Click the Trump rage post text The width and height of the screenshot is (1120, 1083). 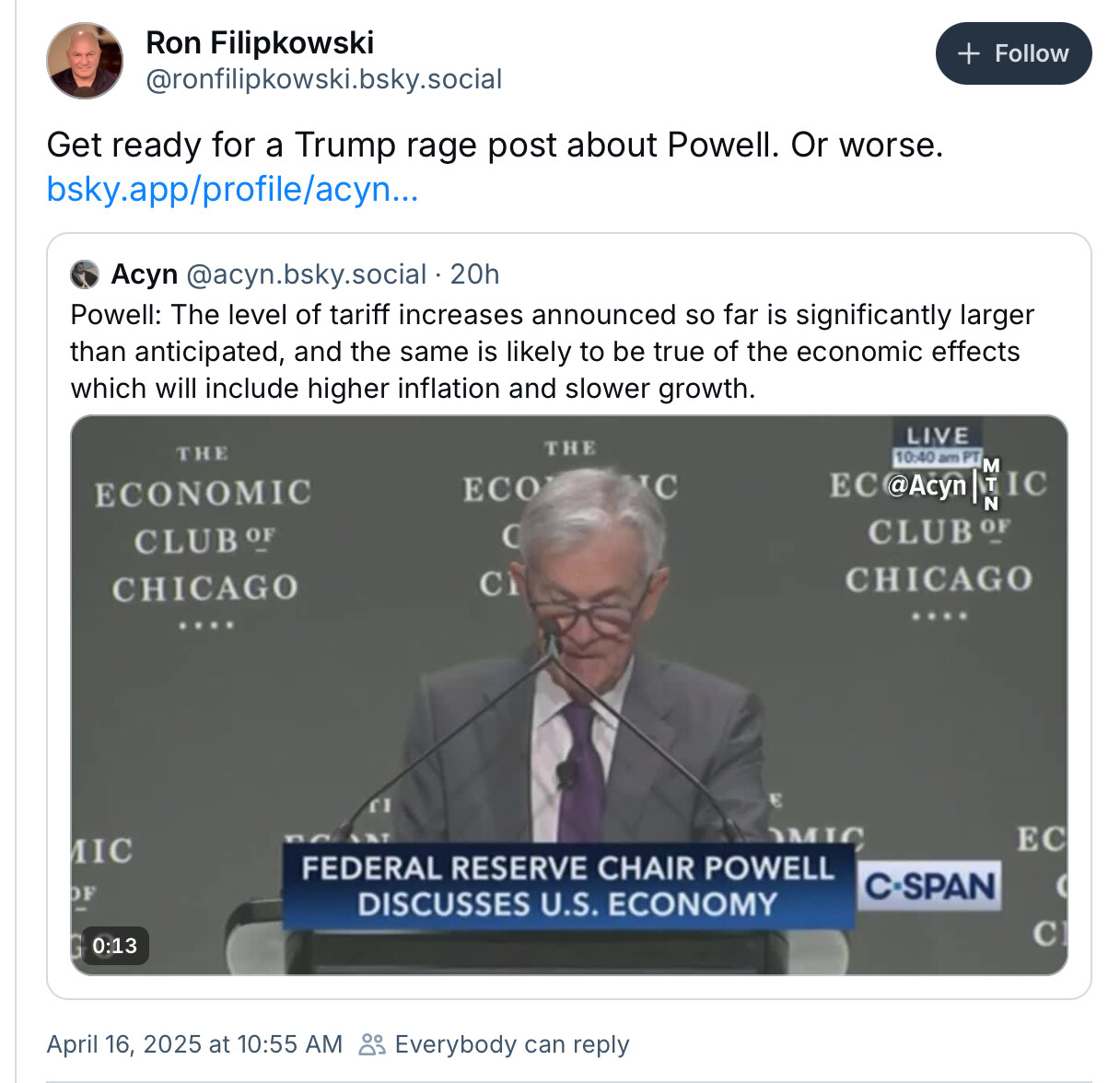(495, 146)
